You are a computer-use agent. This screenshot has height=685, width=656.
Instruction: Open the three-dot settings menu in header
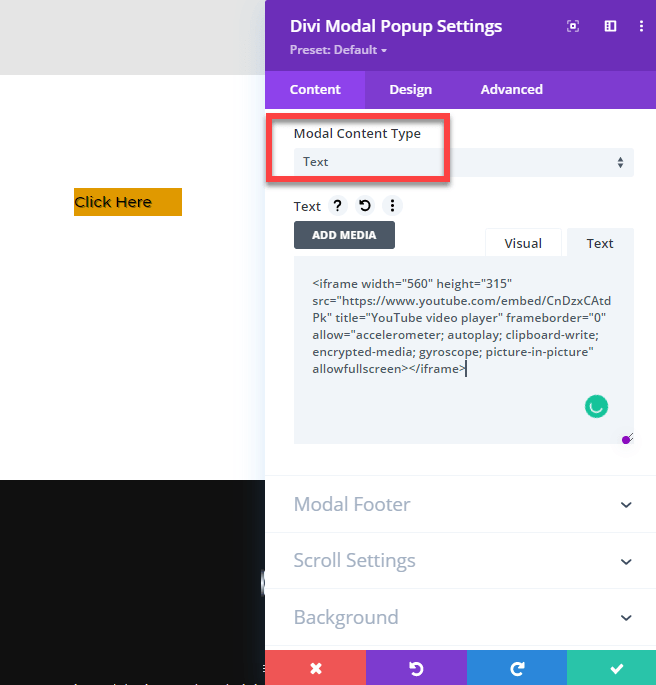[641, 26]
